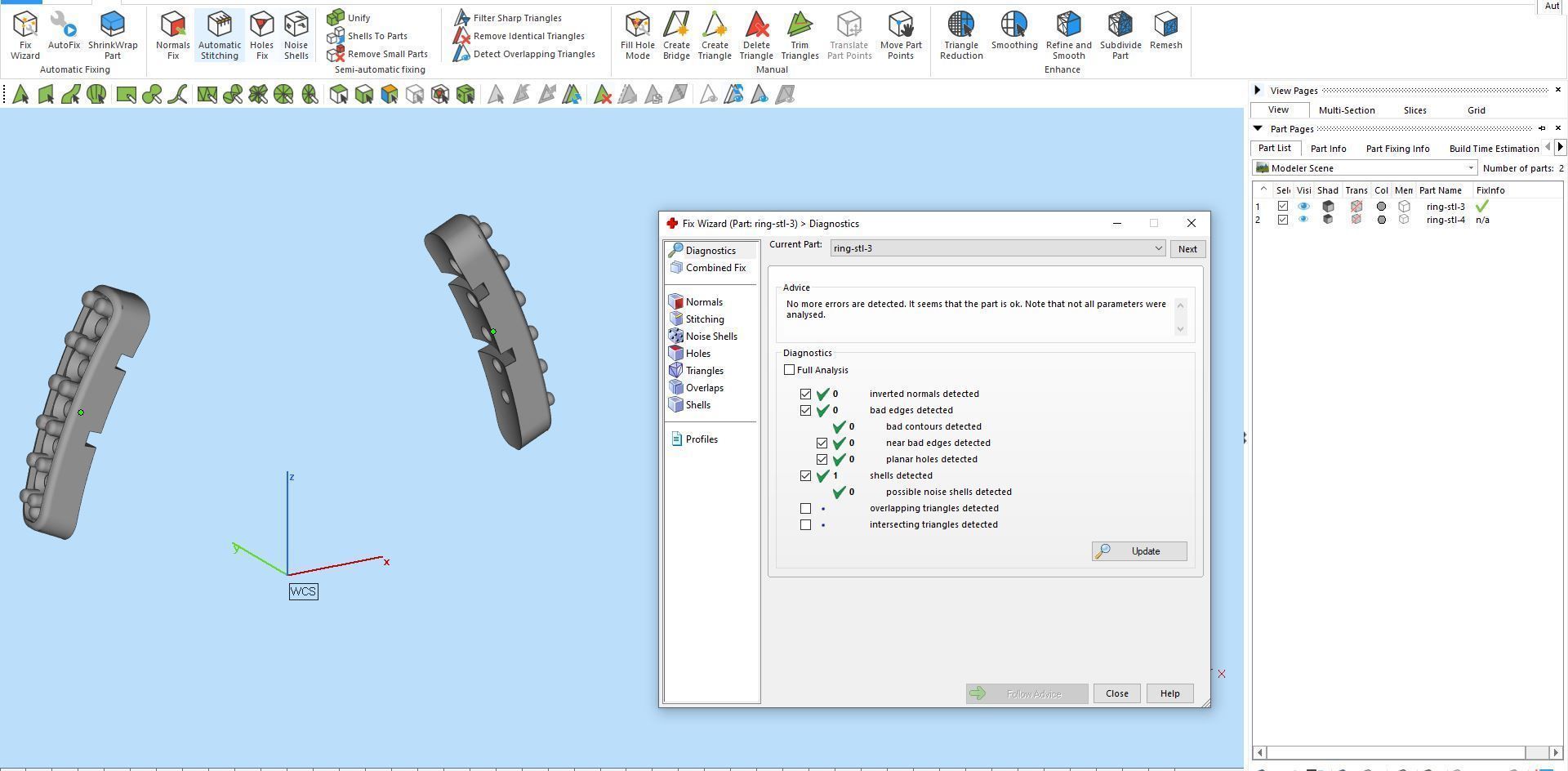Image resolution: width=1568 pixels, height=771 pixels.
Task: Filter Sharp Triangles
Action: coord(508,17)
